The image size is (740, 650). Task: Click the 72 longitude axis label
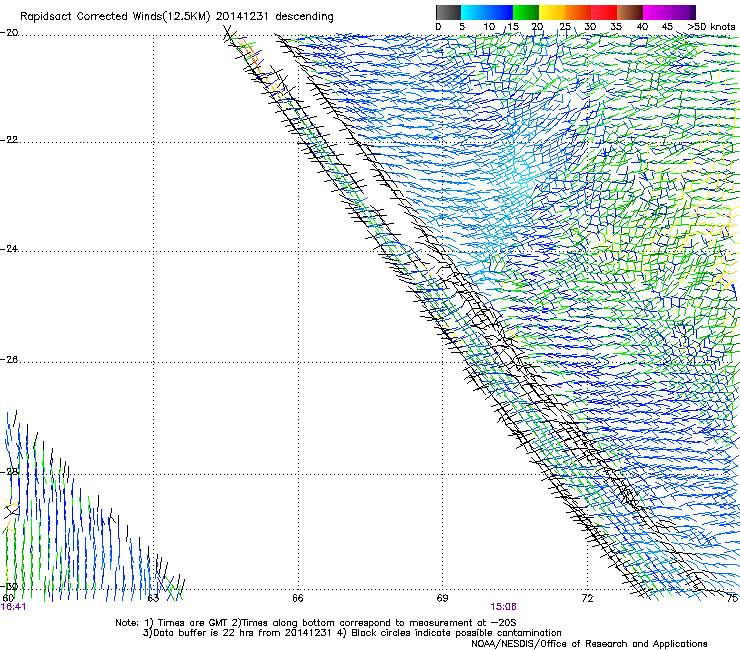click(x=587, y=599)
